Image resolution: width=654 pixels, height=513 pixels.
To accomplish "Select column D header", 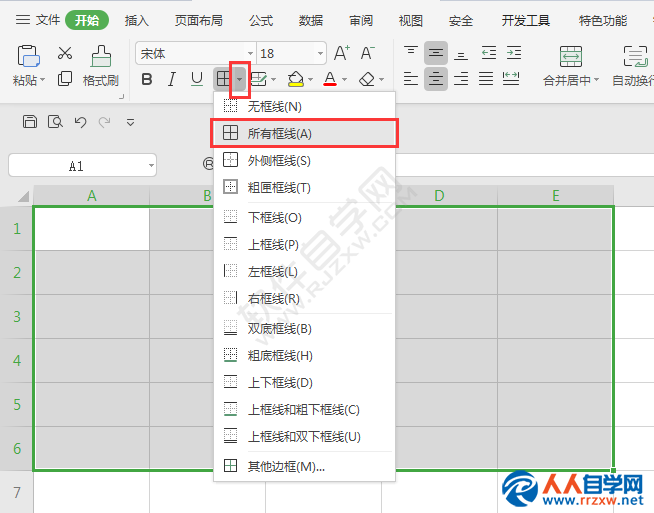I will tap(439, 195).
